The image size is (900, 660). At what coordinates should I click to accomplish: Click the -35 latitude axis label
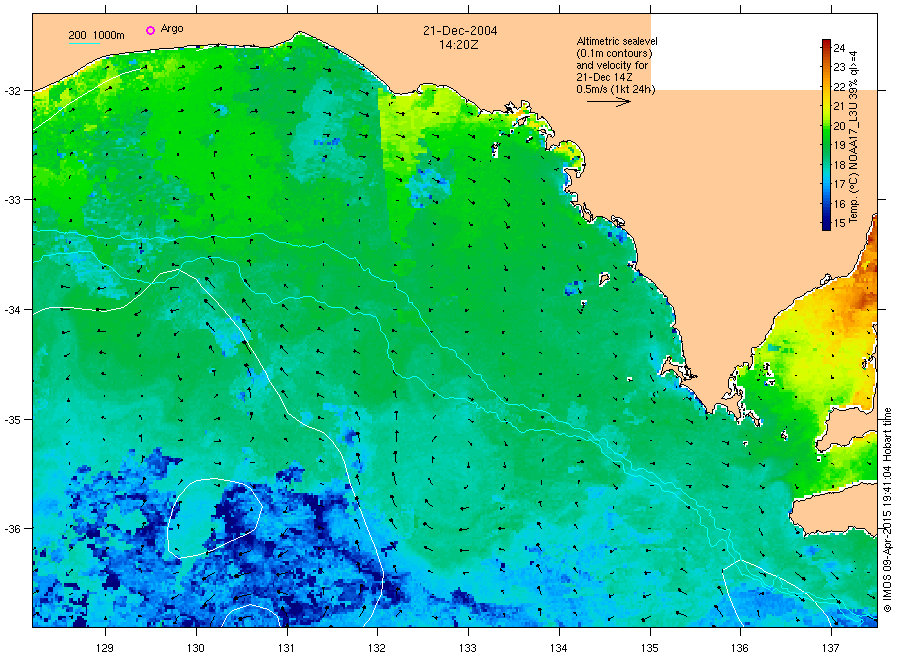point(13,420)
